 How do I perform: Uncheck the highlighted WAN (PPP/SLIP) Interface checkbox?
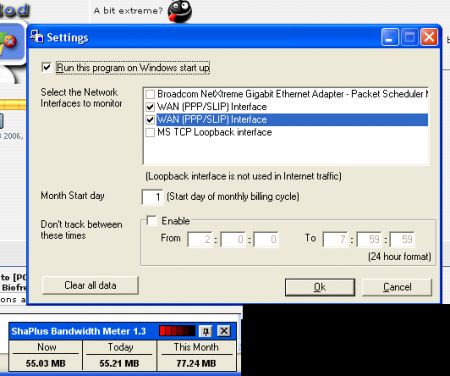point(150,119)
